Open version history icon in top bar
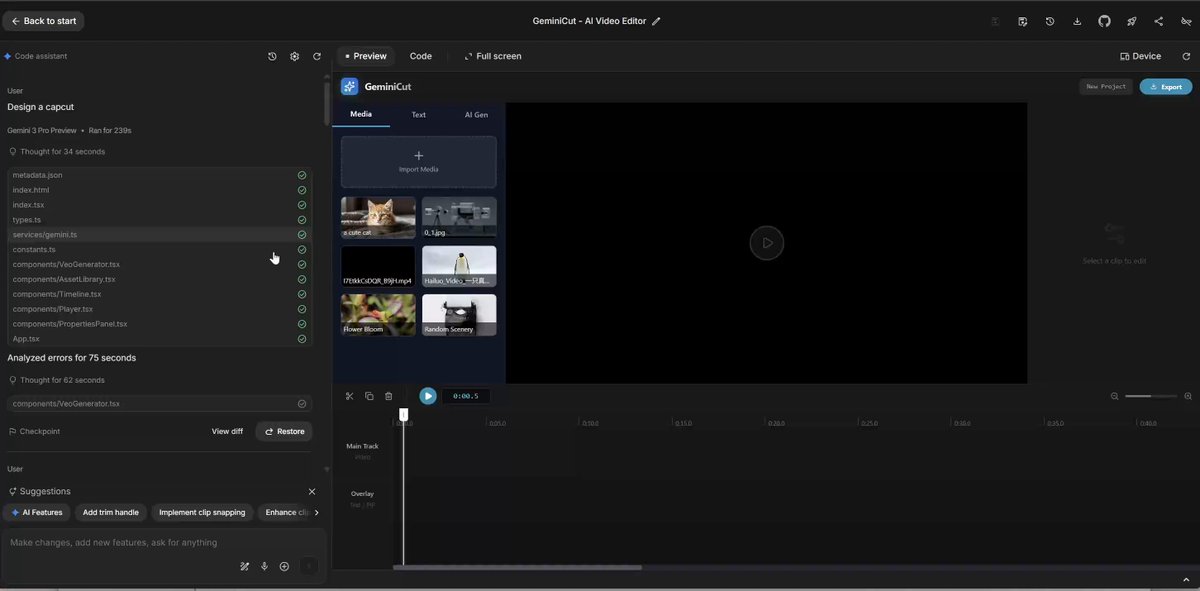This screenshot has height=591, width=1200. click(x=1050, y=21)
